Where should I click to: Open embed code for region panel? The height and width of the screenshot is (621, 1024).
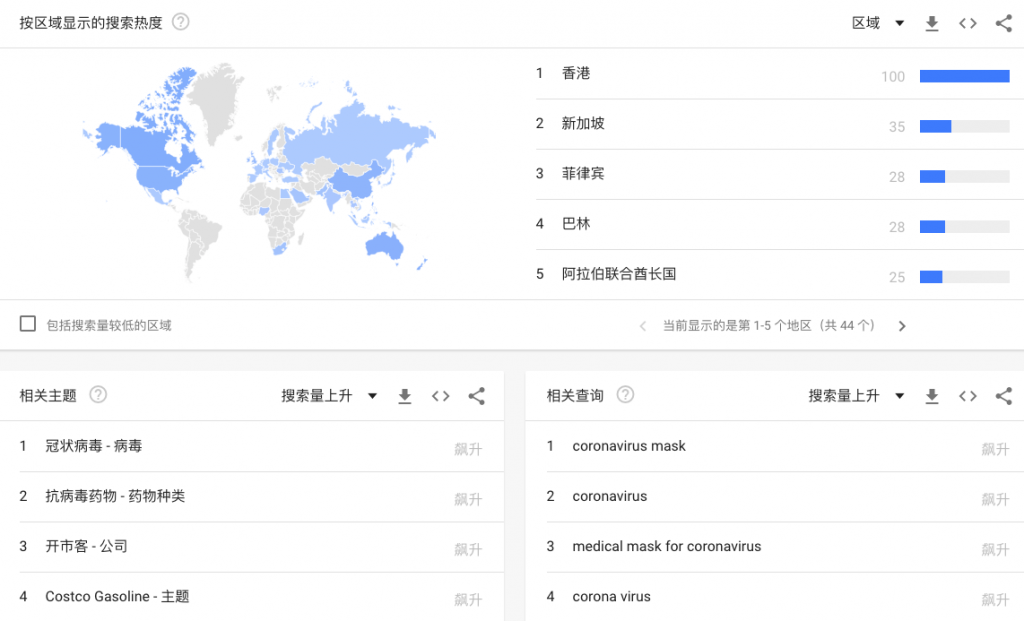click(x=967, y=23)
